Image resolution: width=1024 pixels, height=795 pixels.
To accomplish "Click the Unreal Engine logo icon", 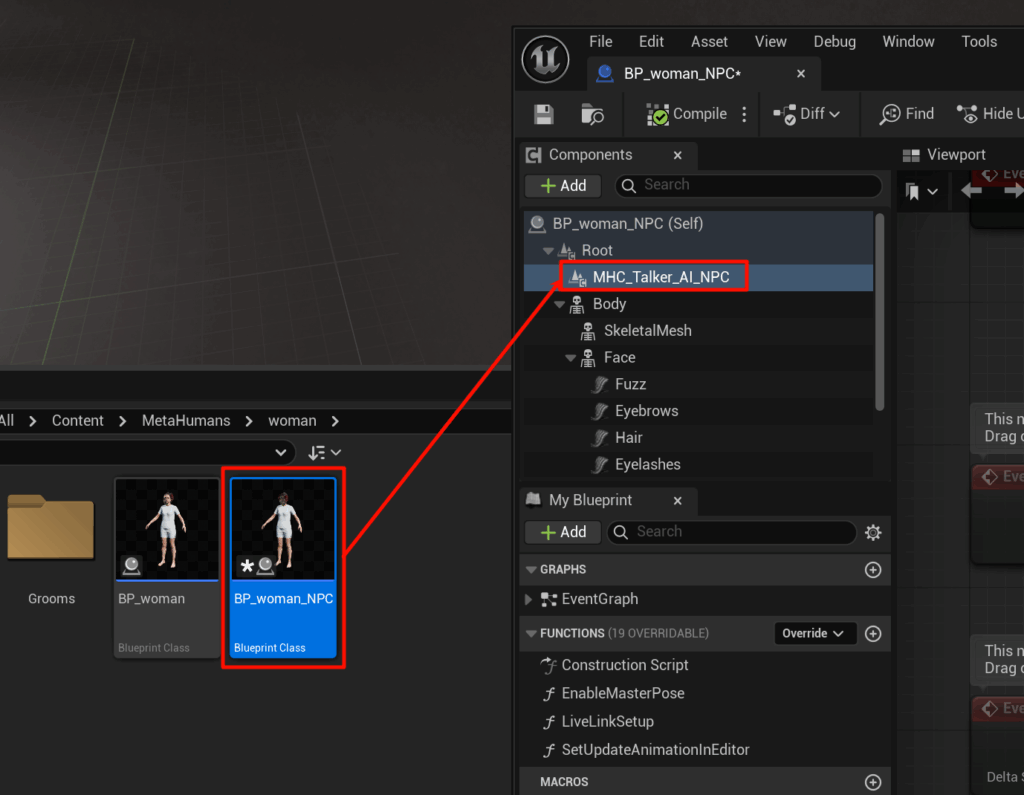I will pos(545,59).
